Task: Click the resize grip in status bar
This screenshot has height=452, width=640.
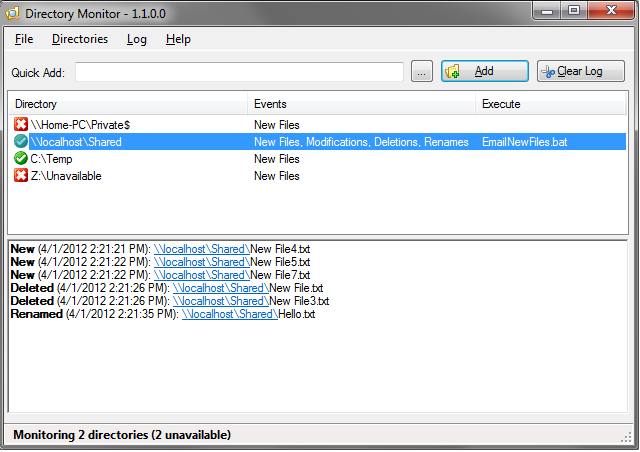Action: [x=626, y=439]
